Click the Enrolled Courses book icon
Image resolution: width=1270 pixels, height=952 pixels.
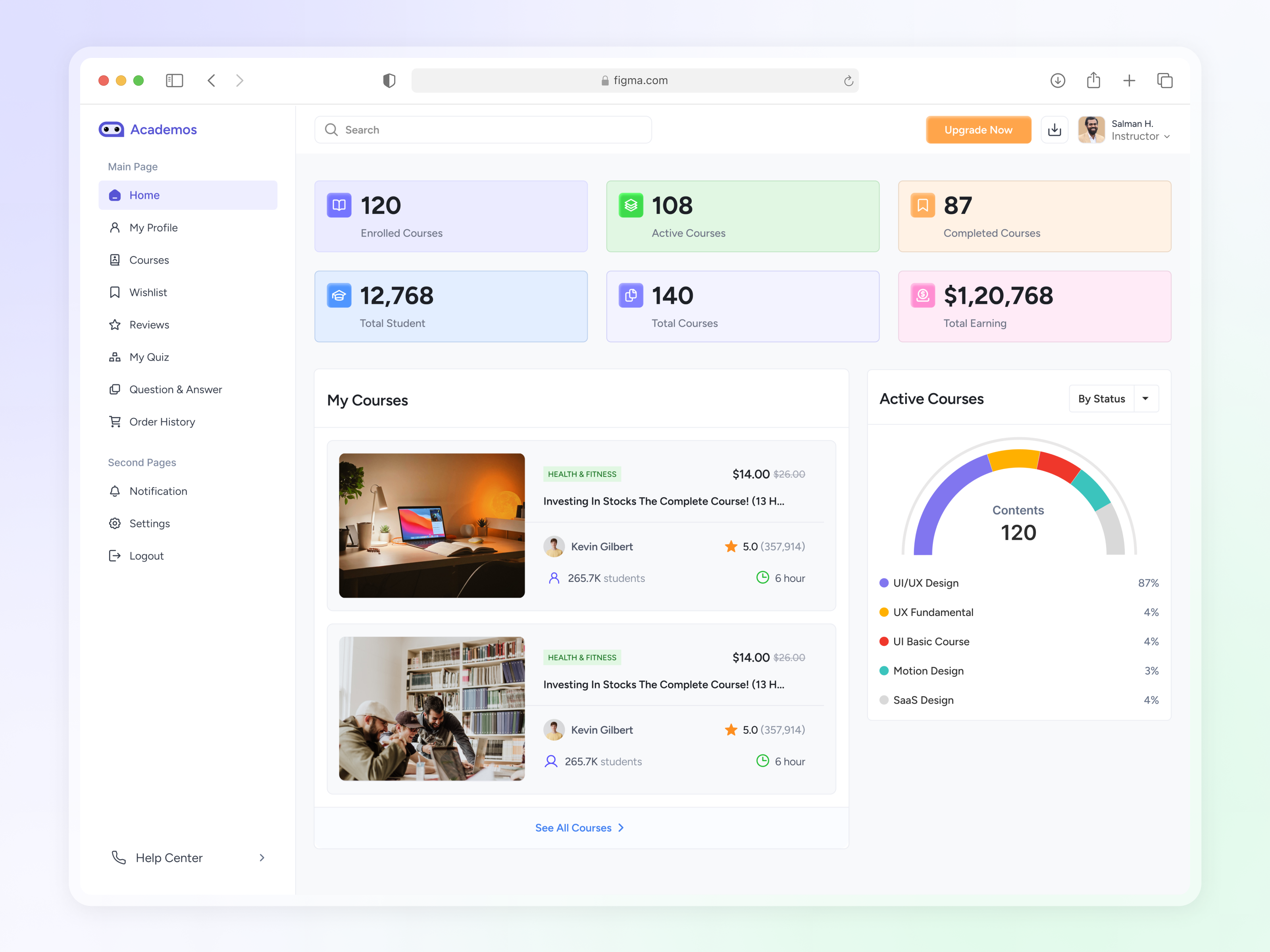pyautogui.click(x=339, y=205)
